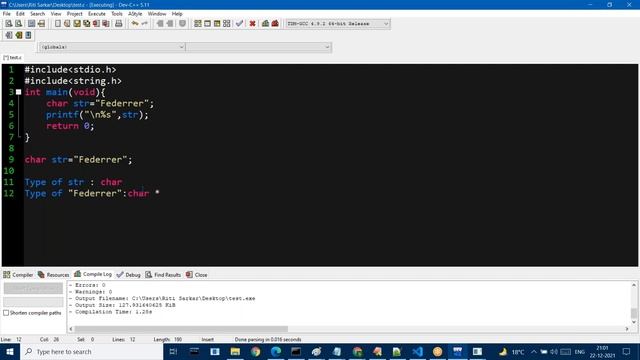Image resolution: width=640 pixels, height=360 pixels.
Task: Click the Toggle bookmark toolbar icon
Action: tap(19, 35)
